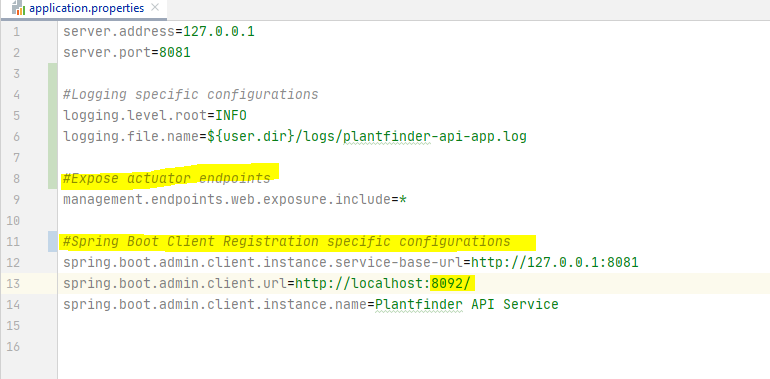Place cursor on server.address key
This screenshot has width=770, height=379.
click(x=119, y=32)
